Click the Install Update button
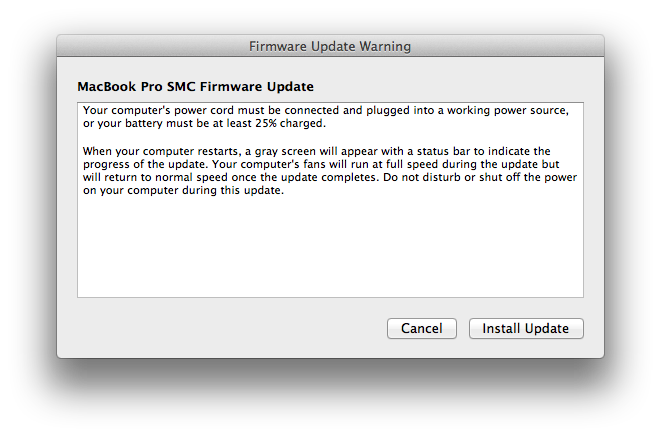 (x=525, y=328)
